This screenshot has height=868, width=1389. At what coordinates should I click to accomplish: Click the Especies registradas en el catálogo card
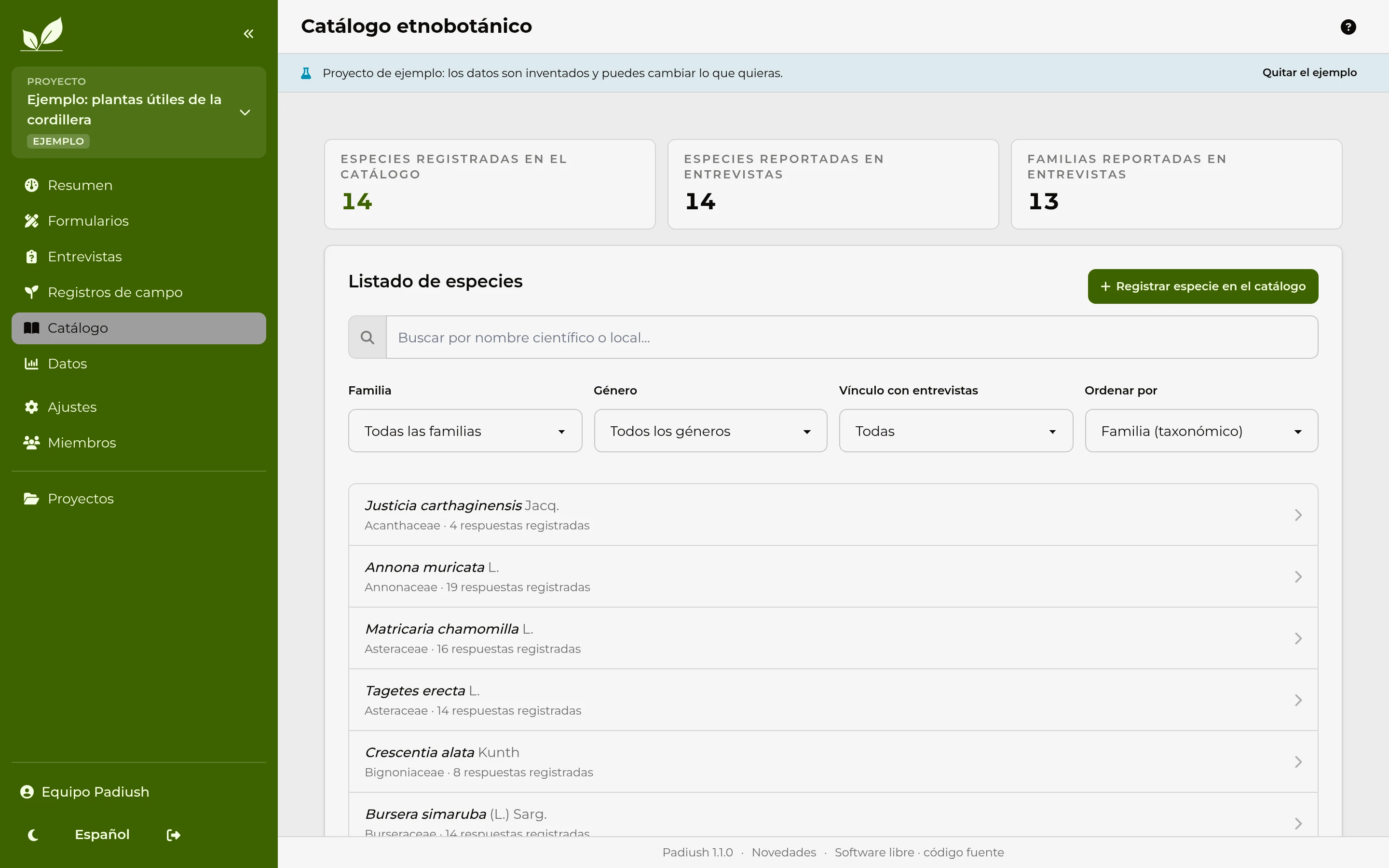coord(490,184)
